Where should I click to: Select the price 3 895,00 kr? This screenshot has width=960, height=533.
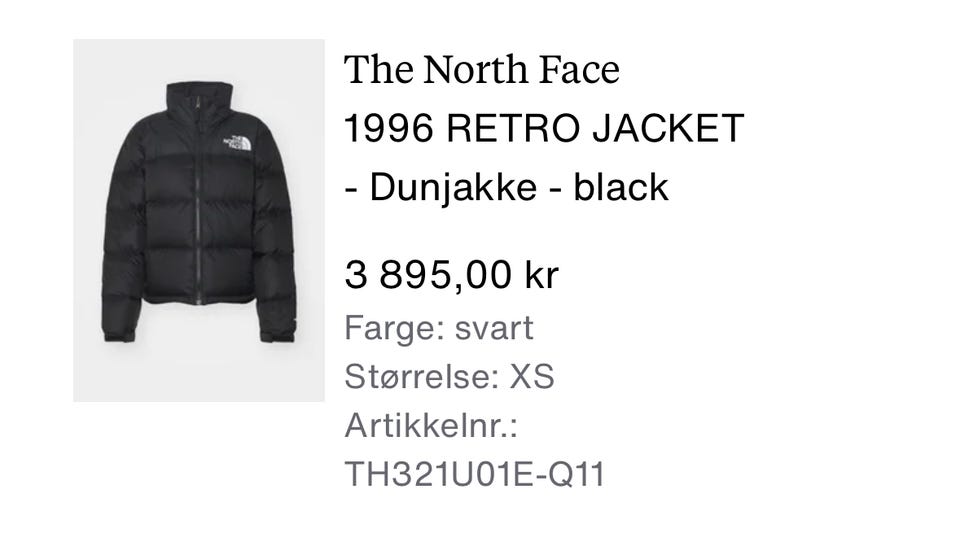pos(452,274)
